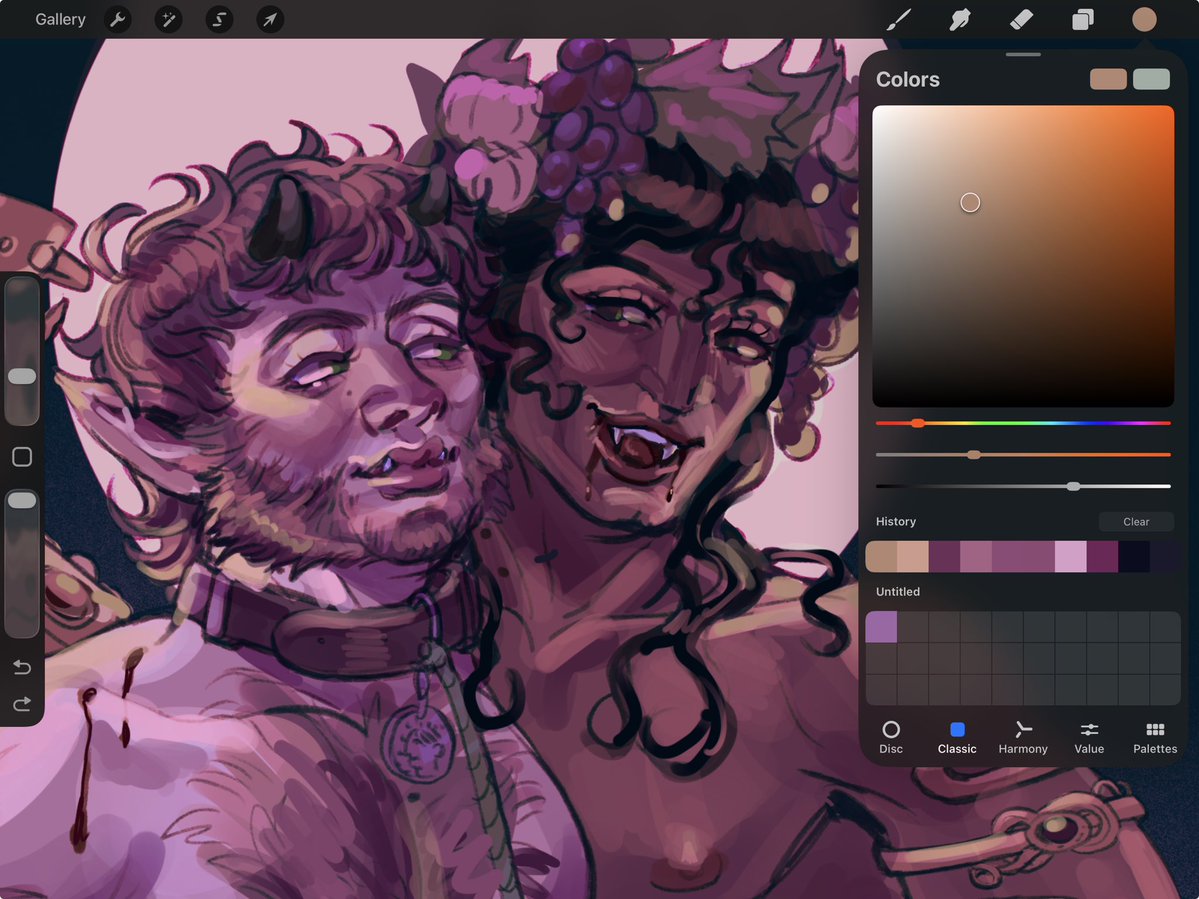Tap the square Modify button in sidebar
Image resolution: width=1199 pixels, height=899 pixels.
[22, 457]
